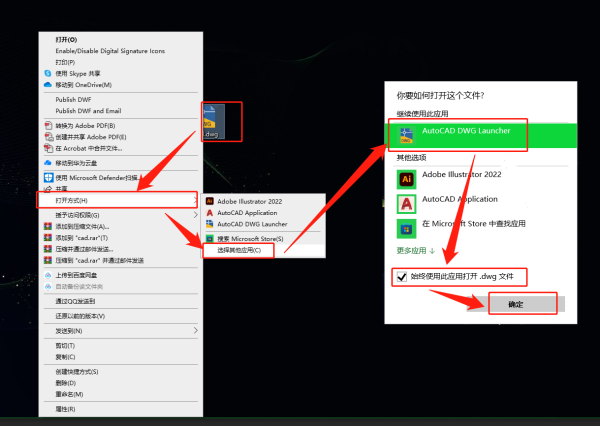Click the Adobe PDF convert icon
Screen dimensions: 600x426
pos(48,126)
